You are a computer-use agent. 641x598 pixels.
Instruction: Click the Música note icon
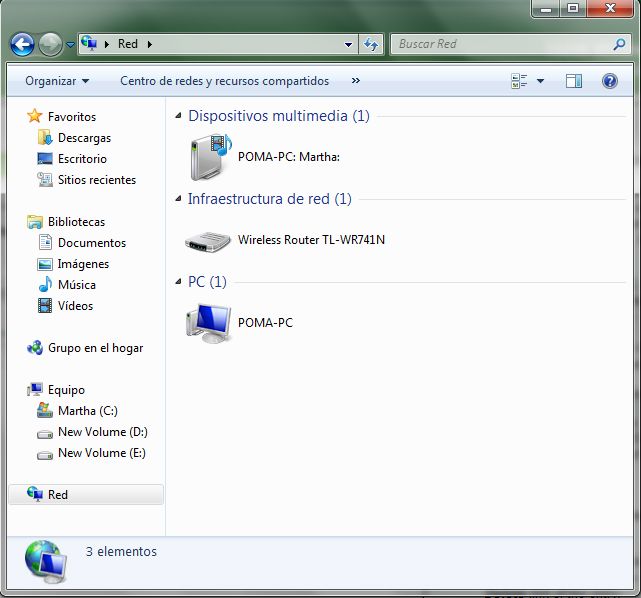coord(45,284)
